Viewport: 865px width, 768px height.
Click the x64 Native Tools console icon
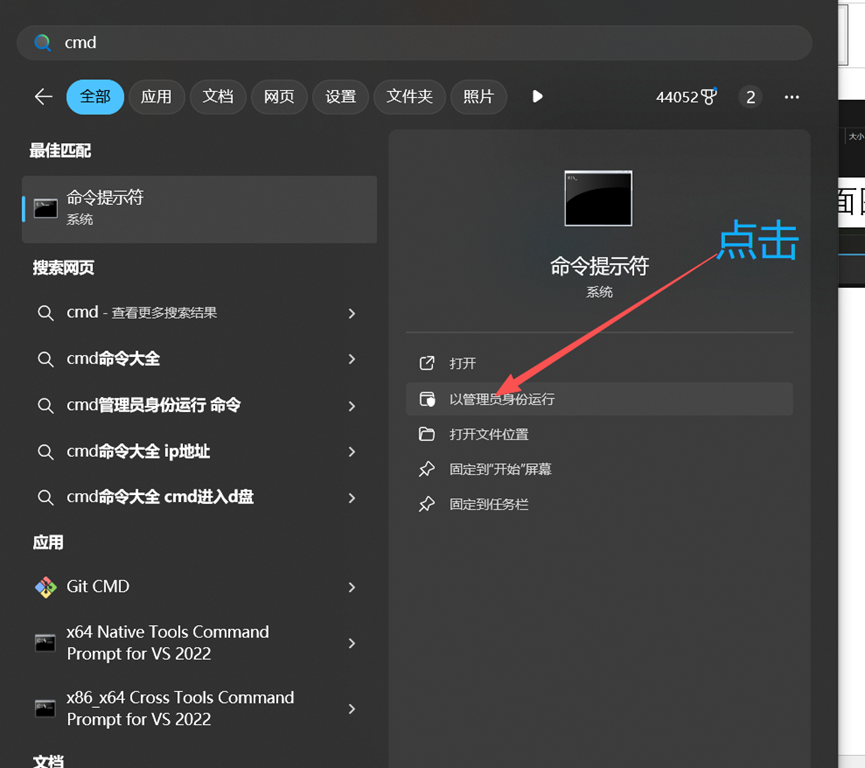(x=45, y=643)
